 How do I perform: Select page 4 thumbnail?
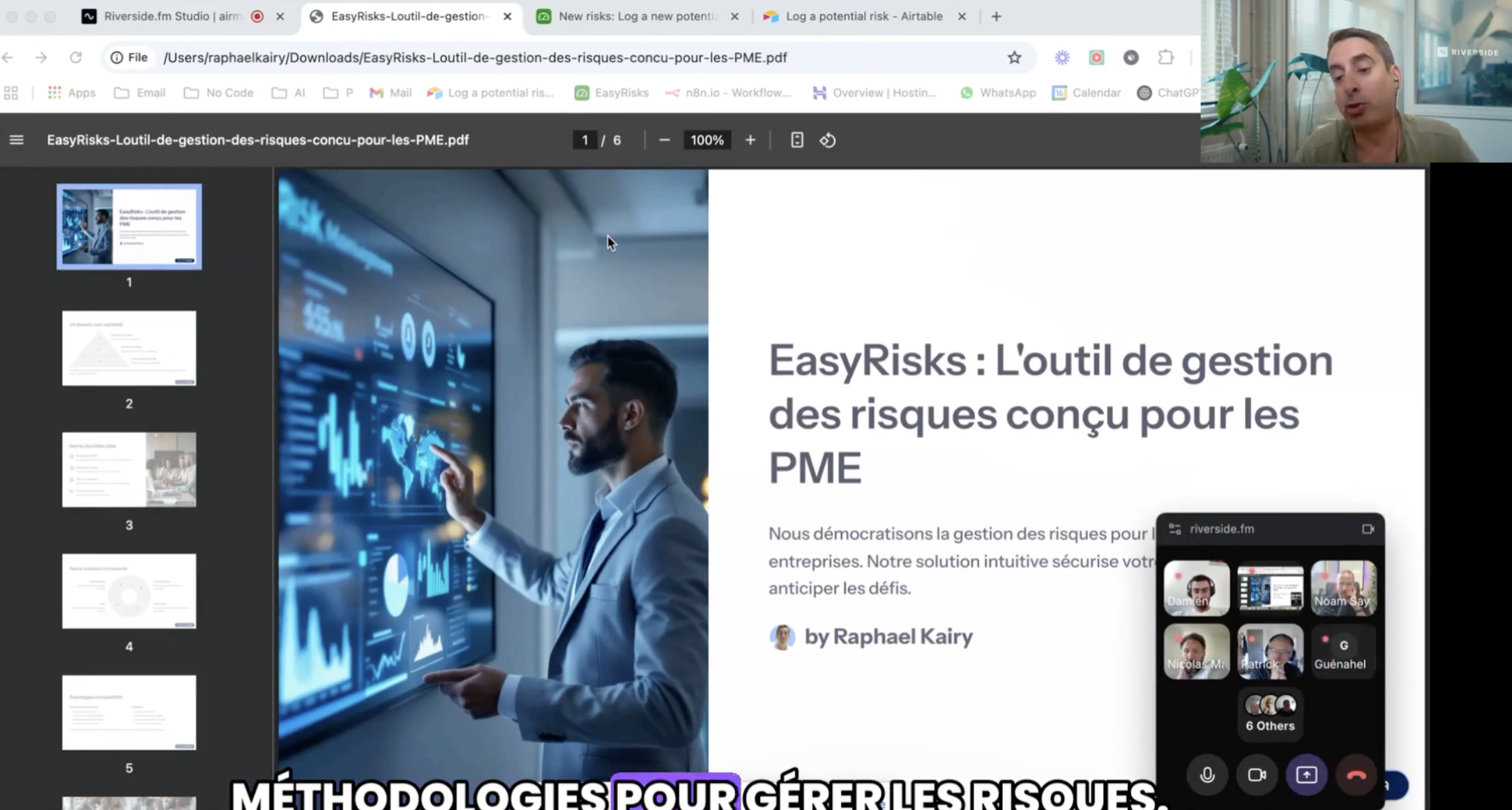point(129,591)
